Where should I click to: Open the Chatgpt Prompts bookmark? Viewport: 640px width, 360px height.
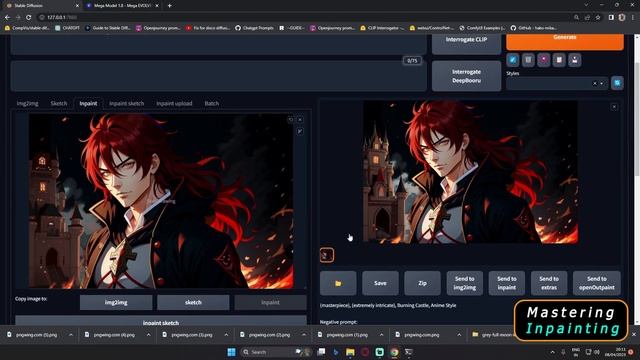[254, 28]
